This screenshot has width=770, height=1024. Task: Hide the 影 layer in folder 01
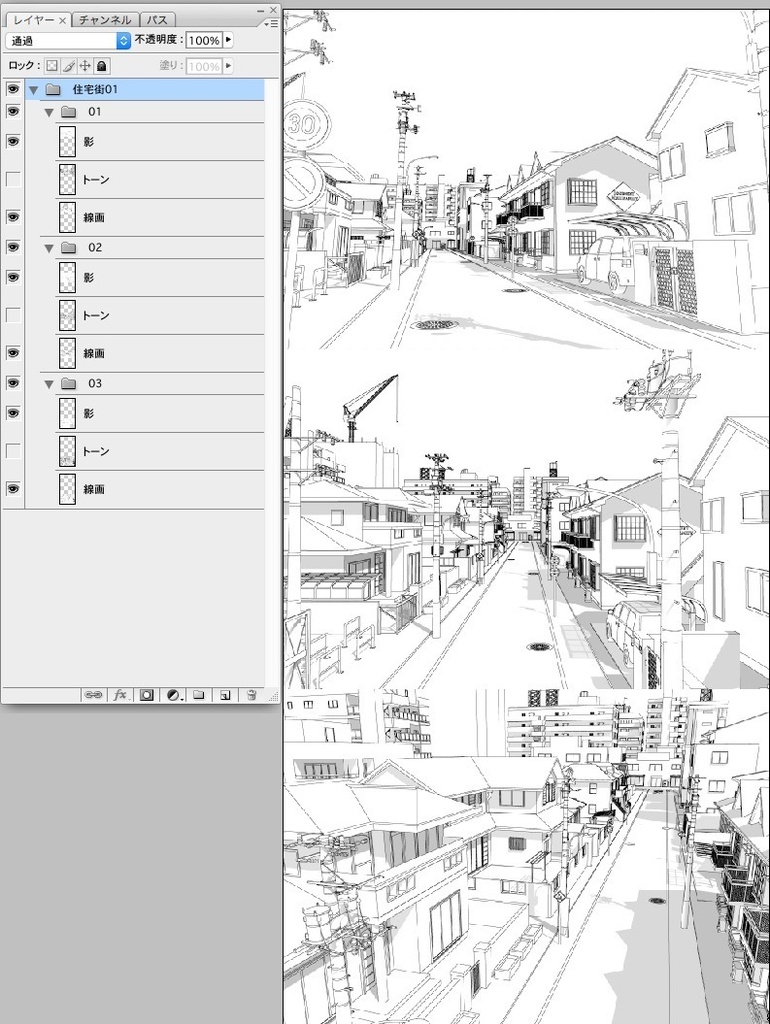12,141
